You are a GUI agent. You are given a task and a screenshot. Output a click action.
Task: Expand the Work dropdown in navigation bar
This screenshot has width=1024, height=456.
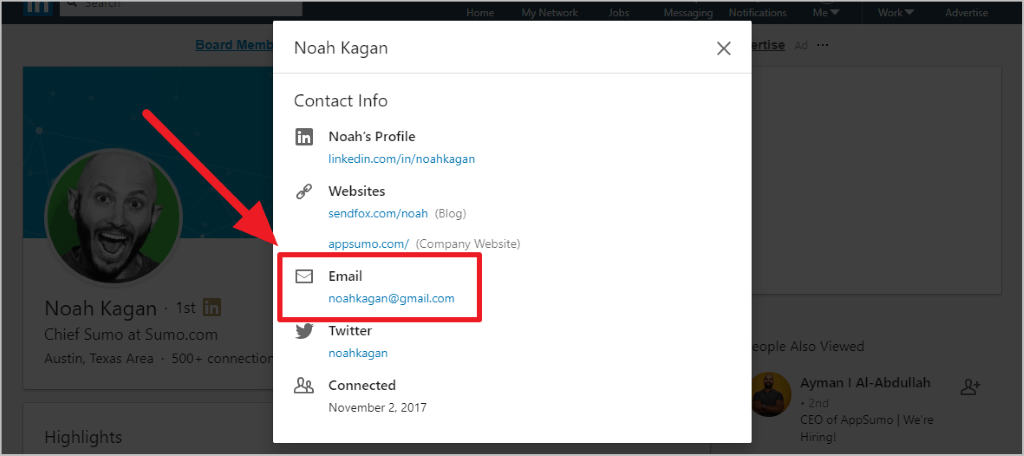point(896,13)
